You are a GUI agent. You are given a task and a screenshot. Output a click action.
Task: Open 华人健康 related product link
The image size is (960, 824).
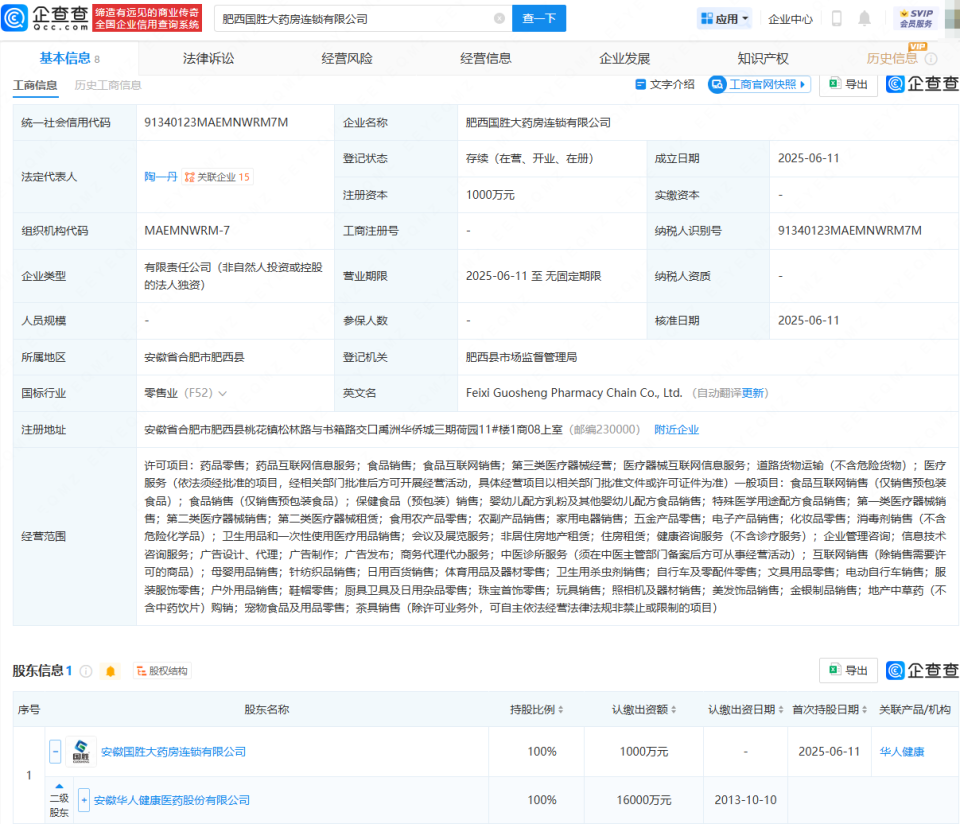click(902, 752)
